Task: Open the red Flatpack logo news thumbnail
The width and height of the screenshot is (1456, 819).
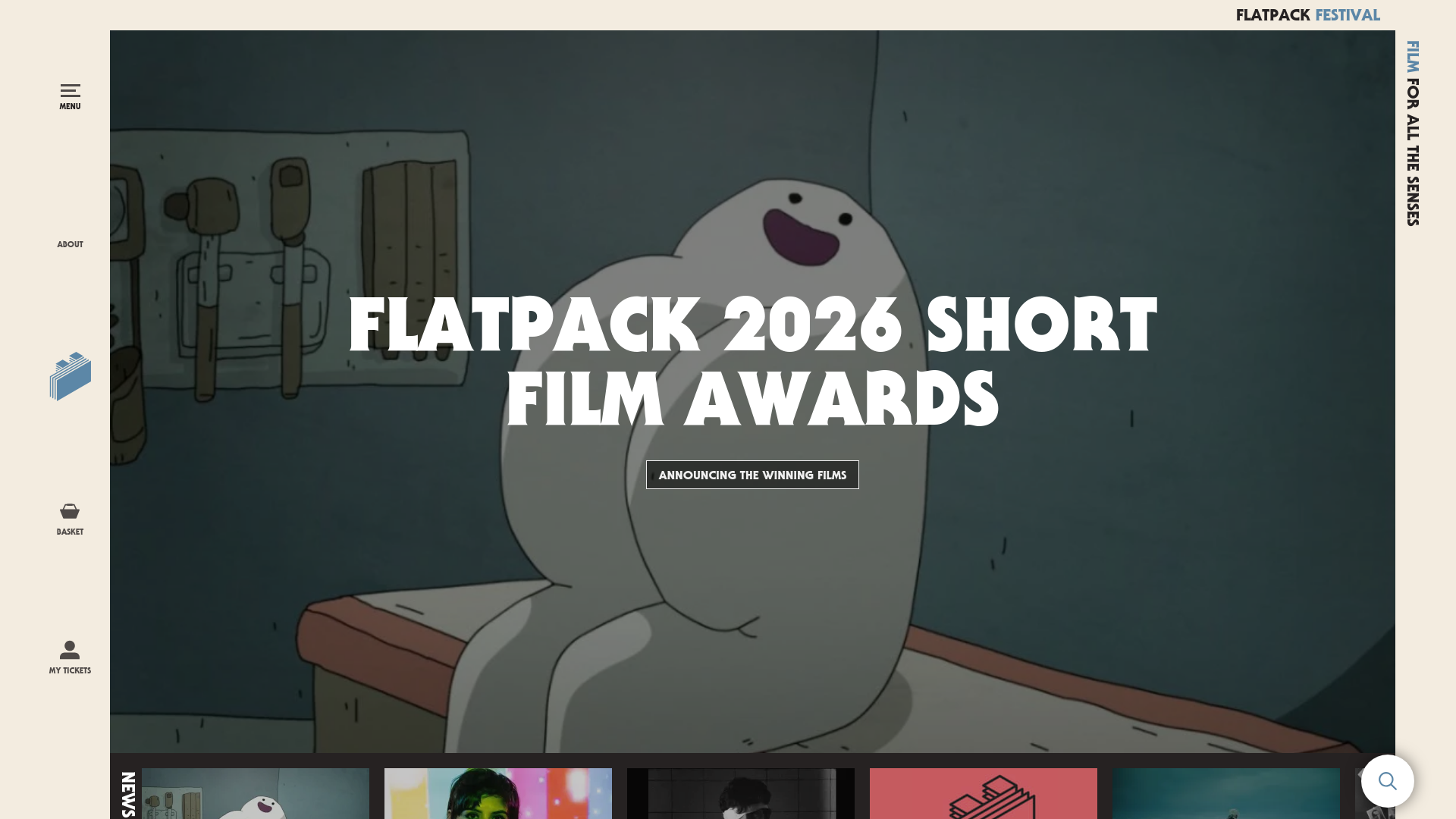Action: tap(984, 793)
